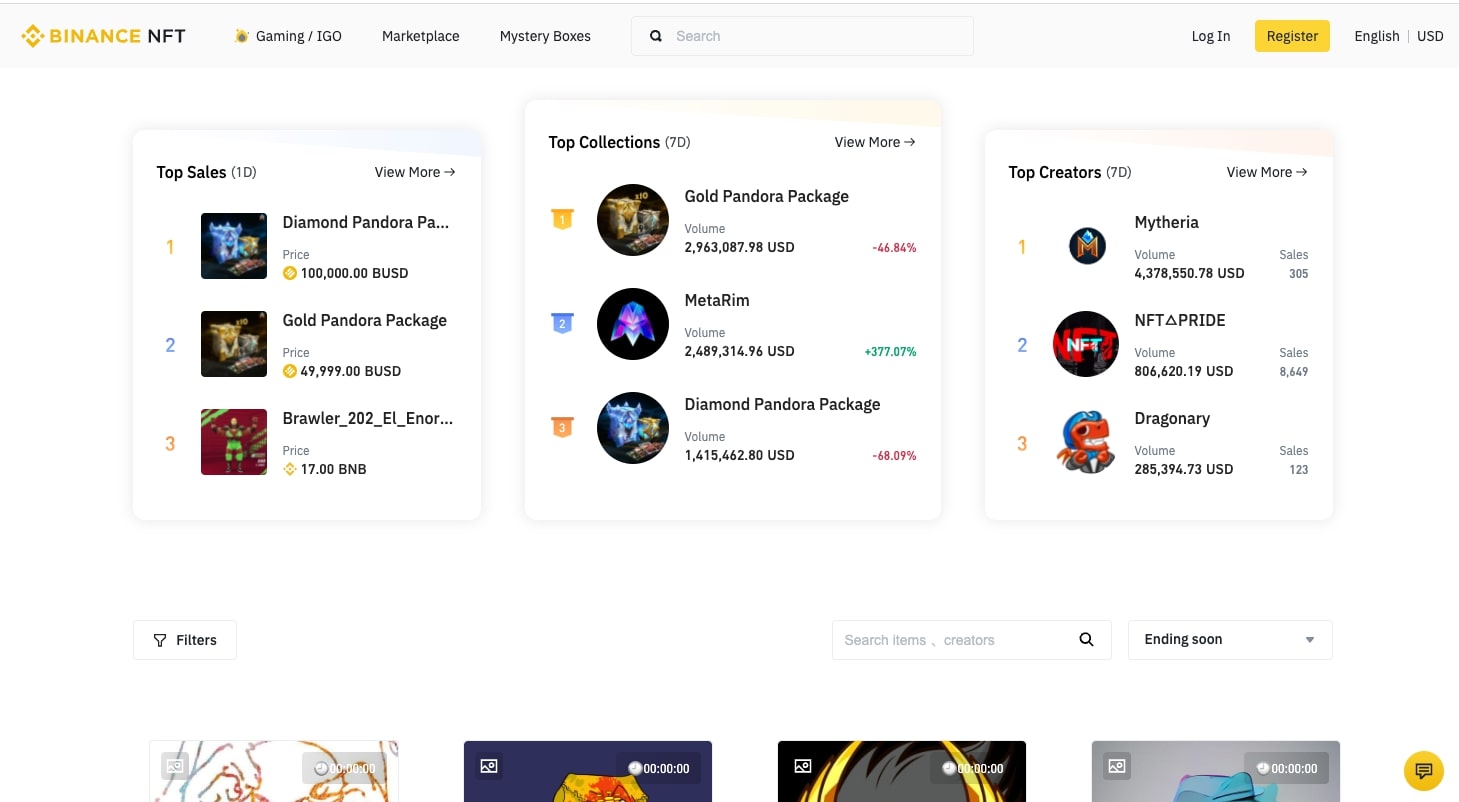Click the gold rank 1 badge

[x=562, y=219]
